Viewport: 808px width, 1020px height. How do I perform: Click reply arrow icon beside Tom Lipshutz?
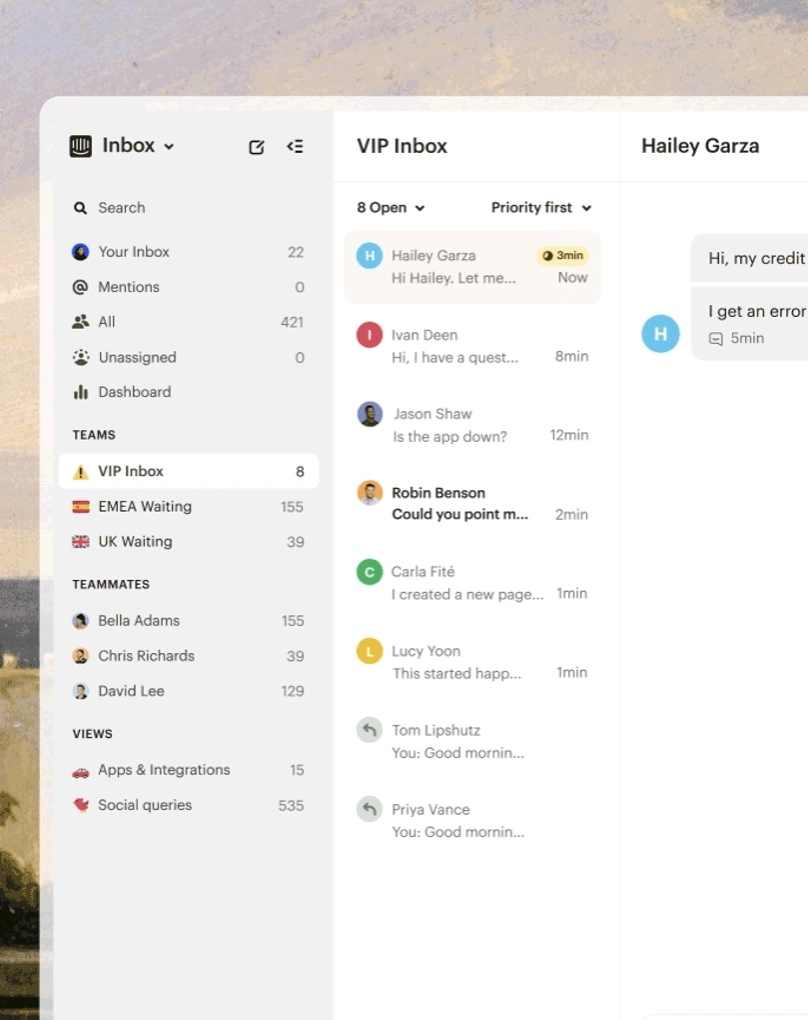(x=369, y=730)
